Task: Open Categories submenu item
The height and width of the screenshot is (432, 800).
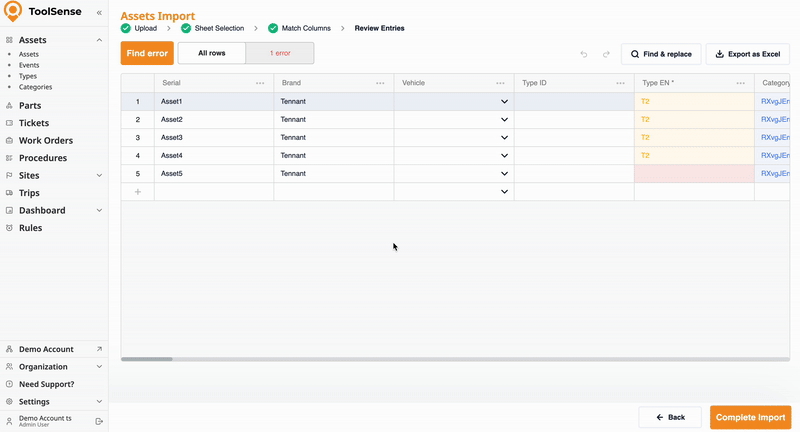Action: [x=35, y=87]
